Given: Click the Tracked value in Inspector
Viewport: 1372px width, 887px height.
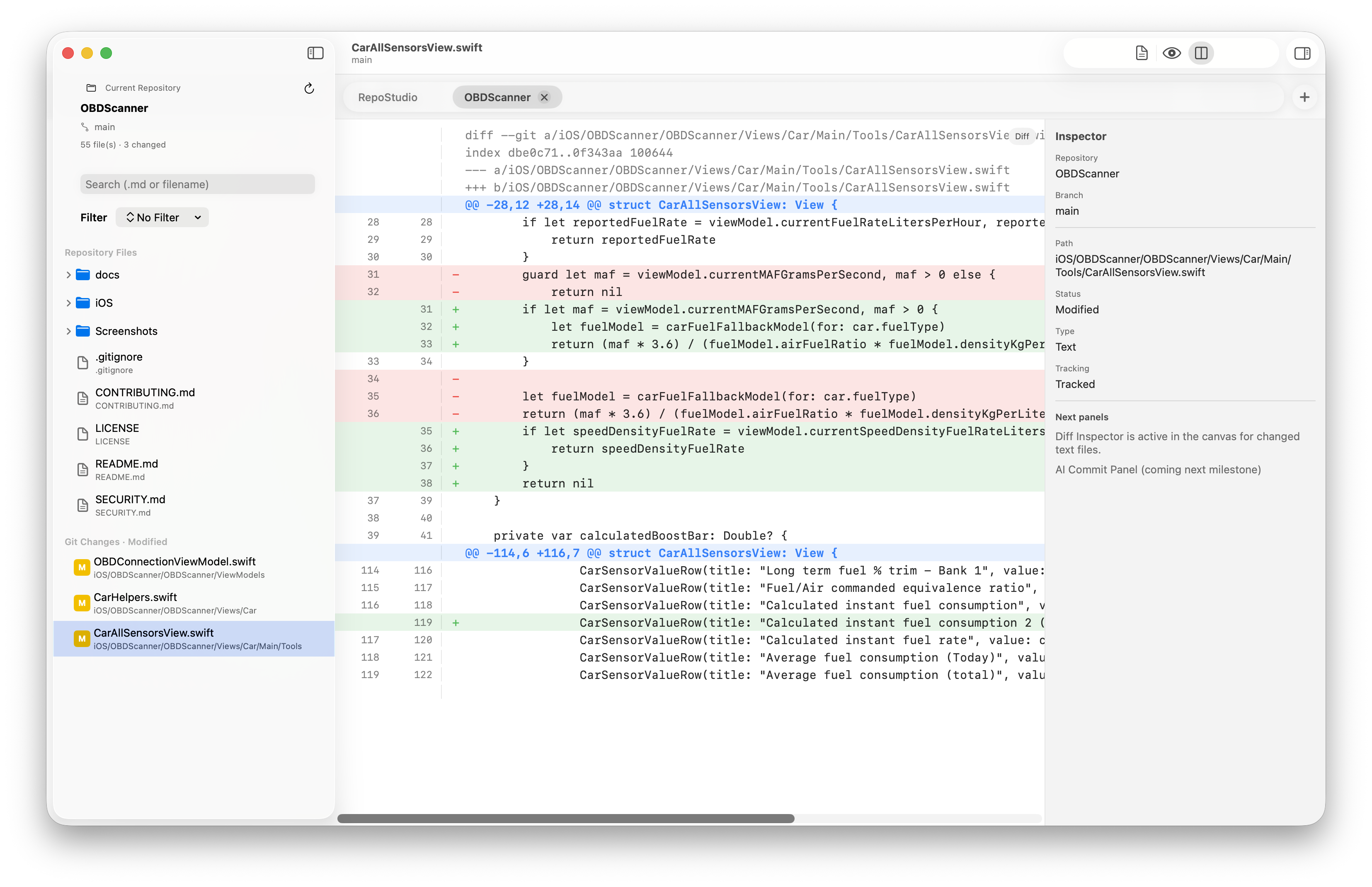Looking at the screenshot, I should pos(1075,384).
